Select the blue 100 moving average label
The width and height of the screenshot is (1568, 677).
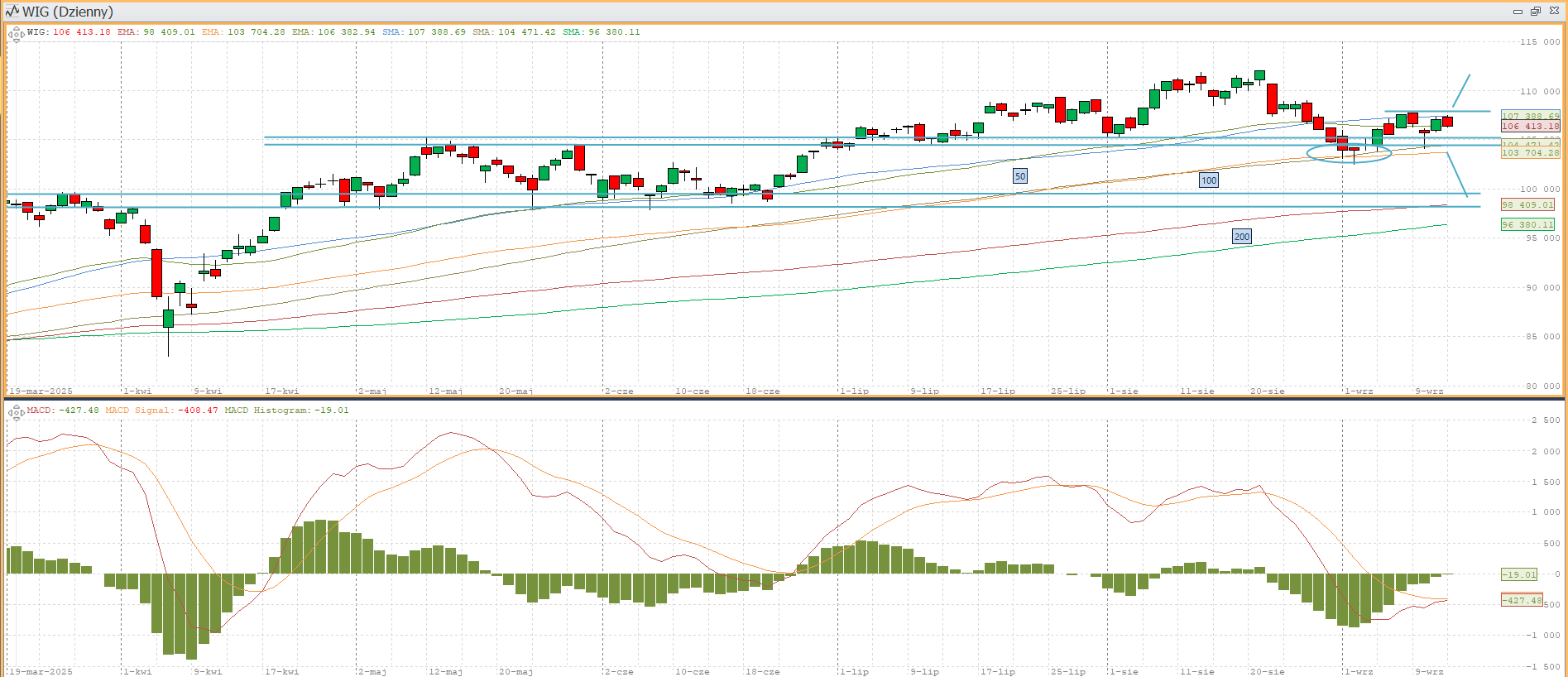click(x=1209, y=180)
